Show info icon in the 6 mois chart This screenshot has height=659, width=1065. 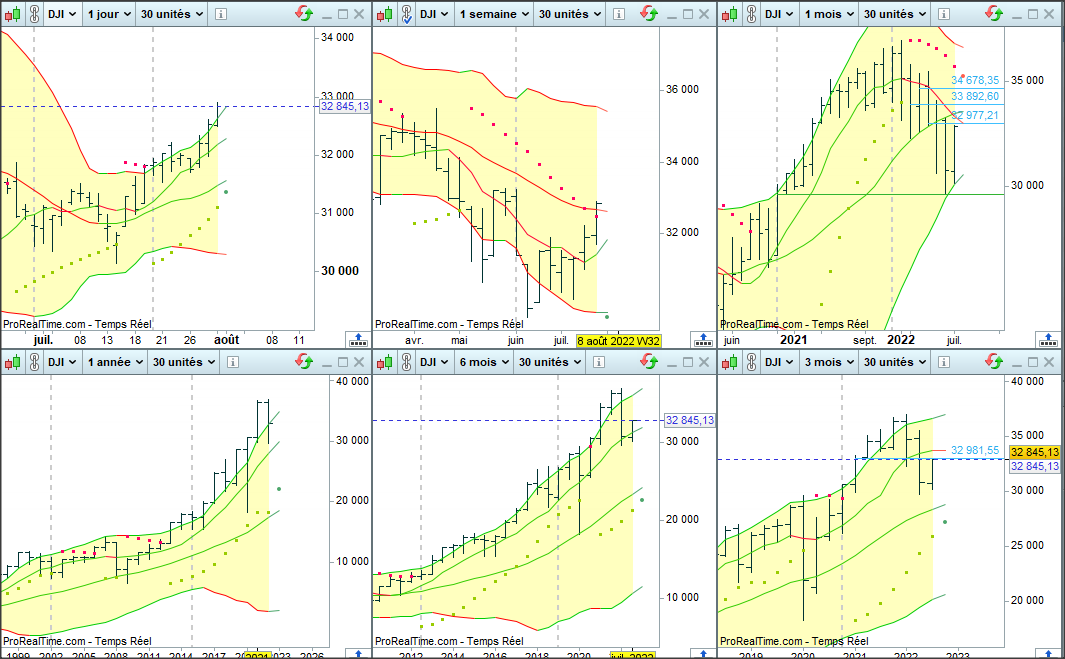pyautogui.click(x=598, y=363)
